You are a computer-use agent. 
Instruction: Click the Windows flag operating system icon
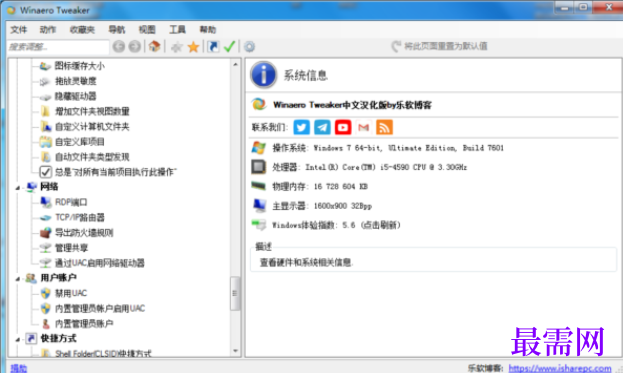coord(259,147)
